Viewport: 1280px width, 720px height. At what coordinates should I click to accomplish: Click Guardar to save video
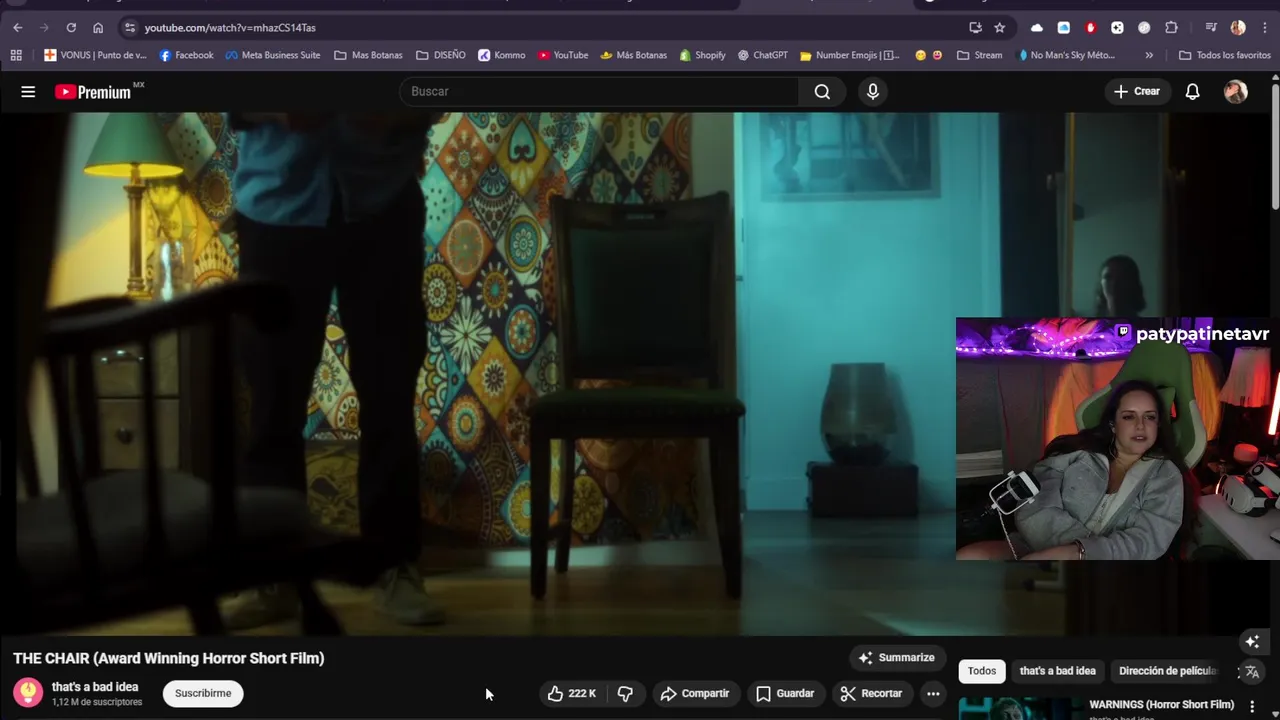coord(785,693)
